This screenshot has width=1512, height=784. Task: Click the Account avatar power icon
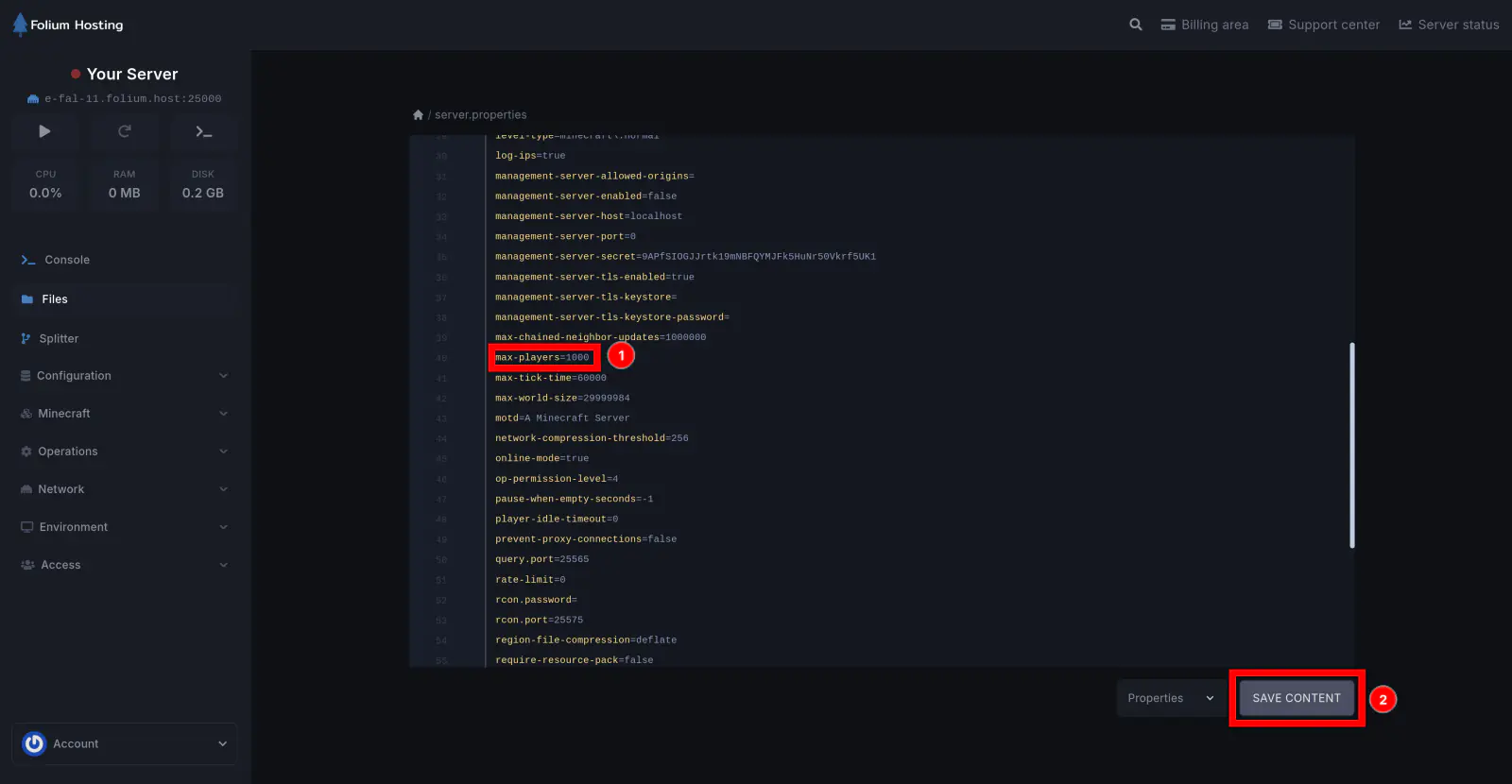click(x=34, y=744)
